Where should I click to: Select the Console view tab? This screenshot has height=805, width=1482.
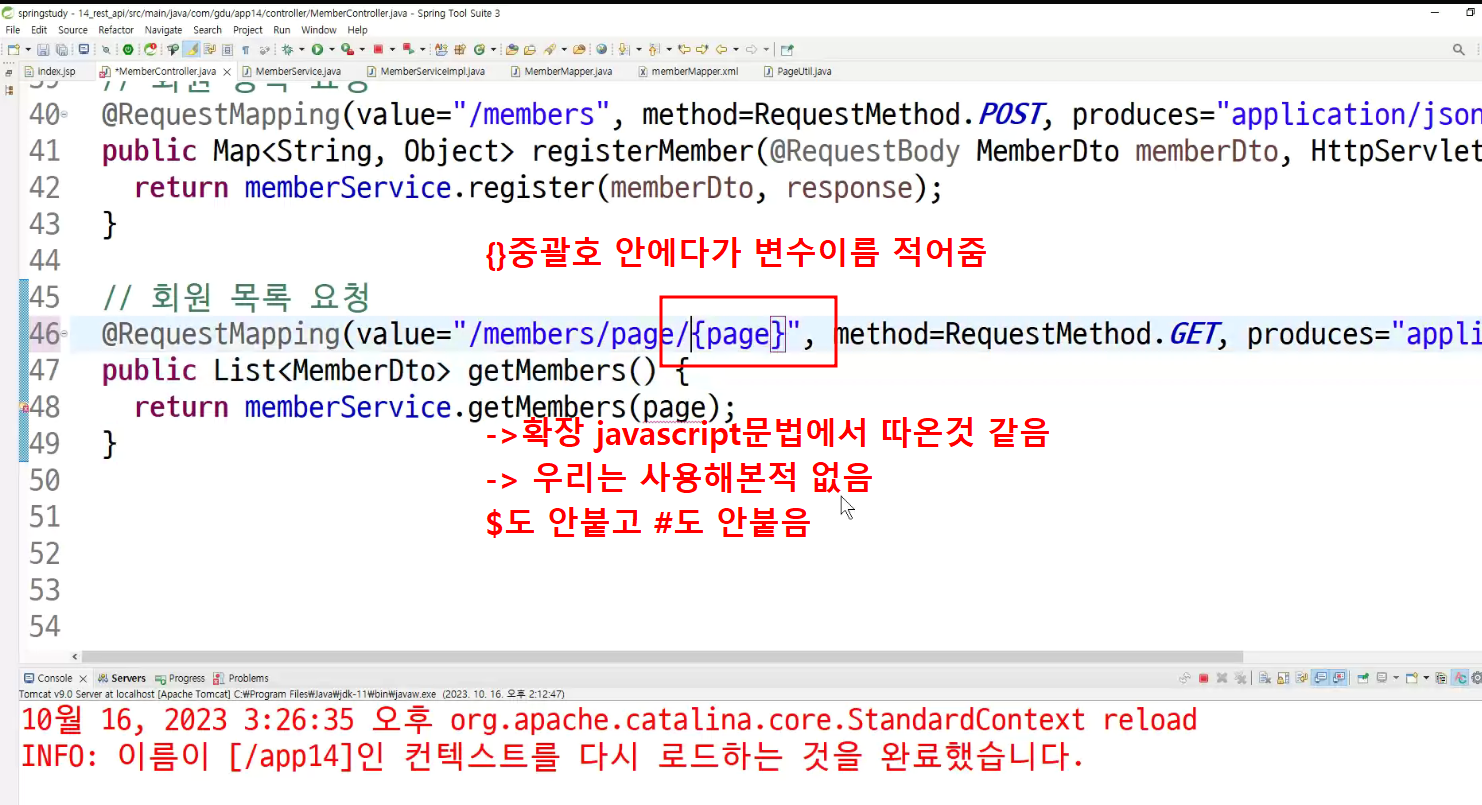[x=55, y=678]
